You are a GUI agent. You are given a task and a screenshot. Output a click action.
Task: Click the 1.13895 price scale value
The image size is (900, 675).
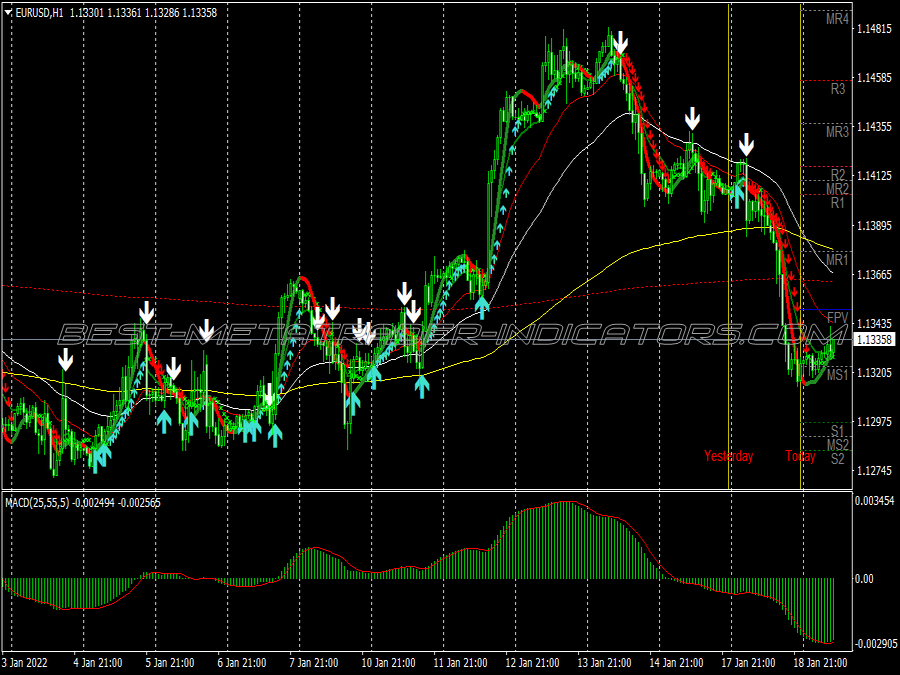pos(874,225)
